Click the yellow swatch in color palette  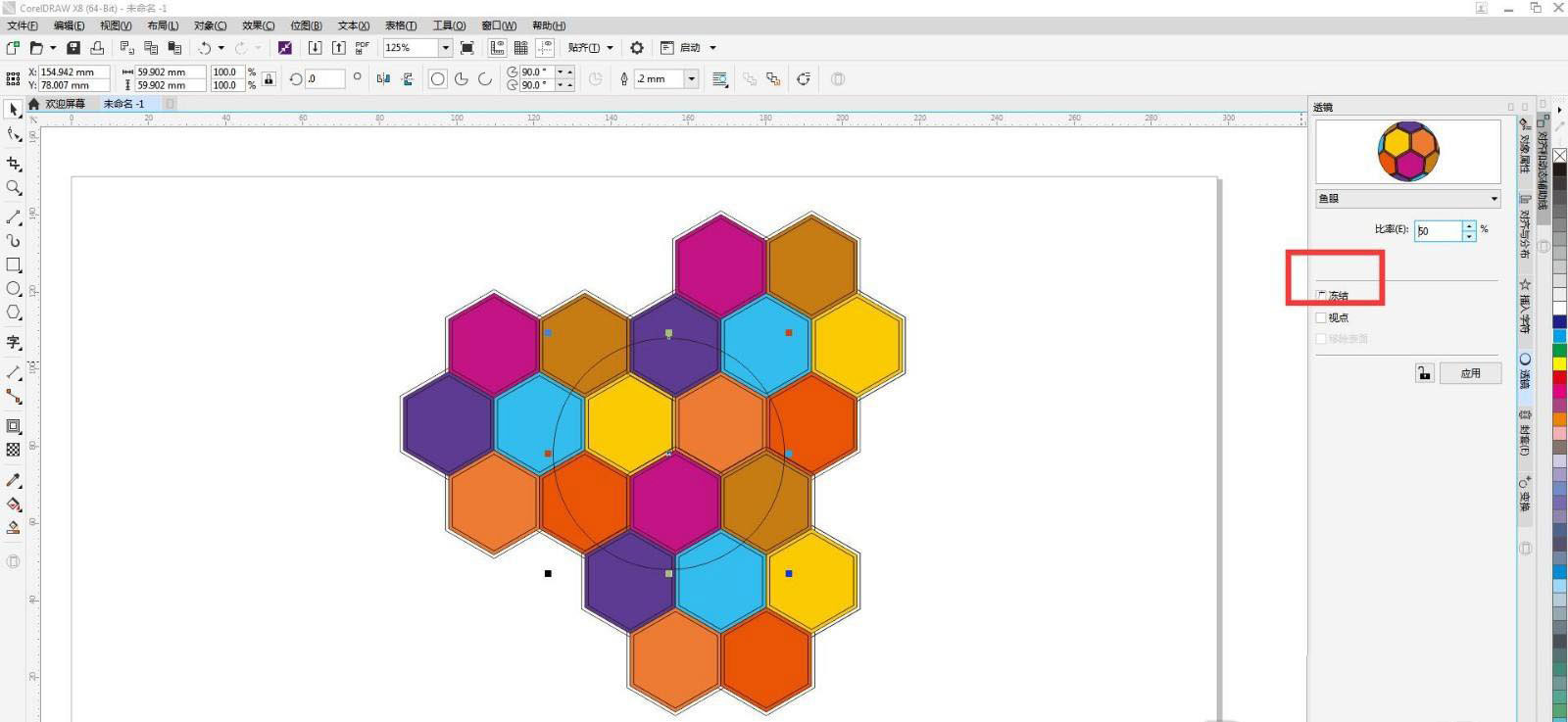point(1559,363)
